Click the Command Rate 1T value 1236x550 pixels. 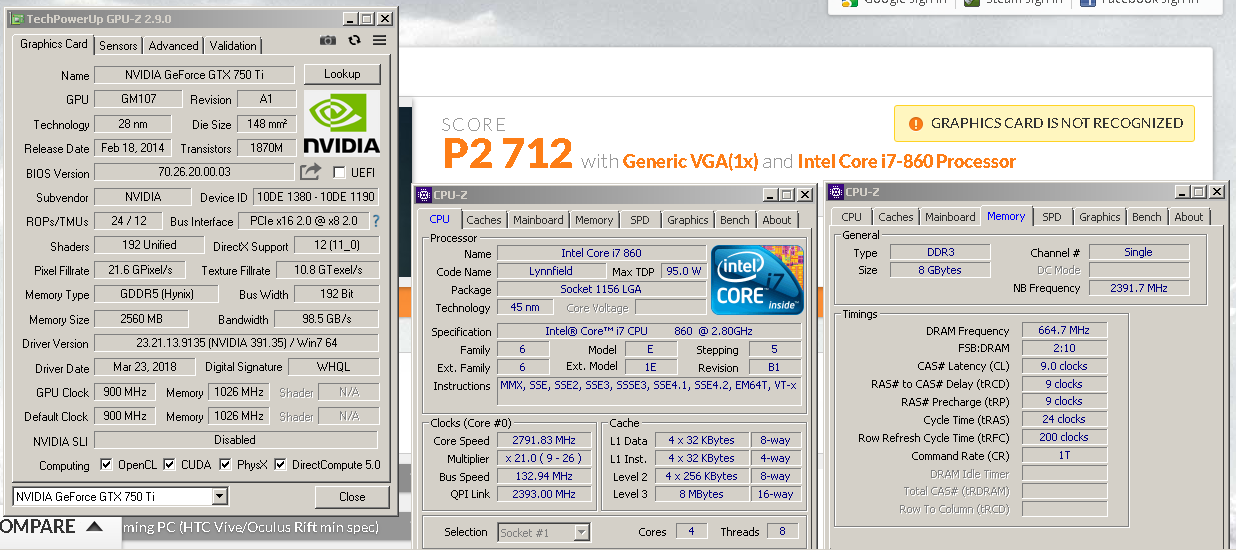click(1064, 456)
